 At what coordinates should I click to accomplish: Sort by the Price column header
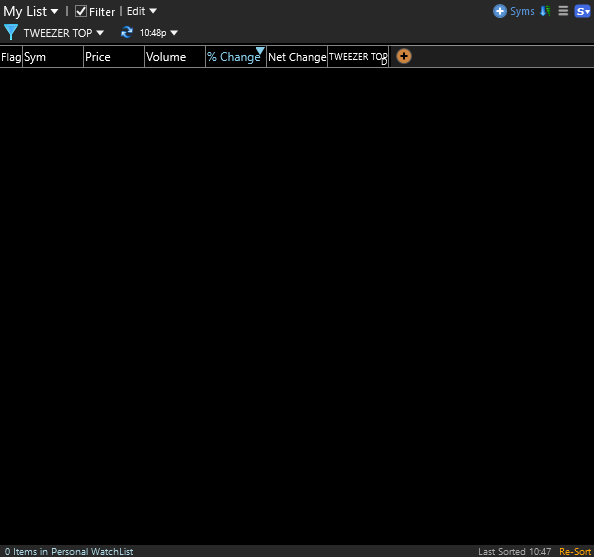pos(114,57)
